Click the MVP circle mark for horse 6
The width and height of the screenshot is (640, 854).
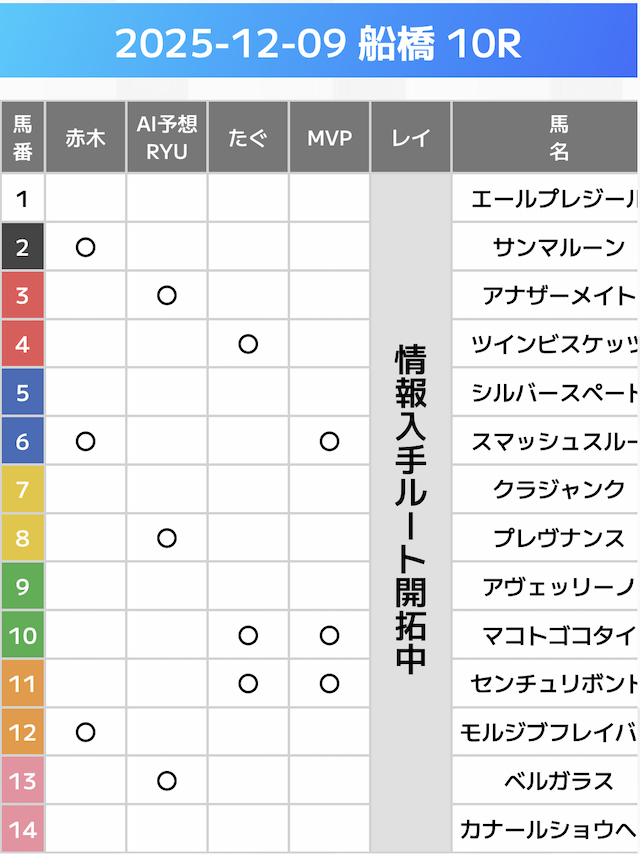329,441
